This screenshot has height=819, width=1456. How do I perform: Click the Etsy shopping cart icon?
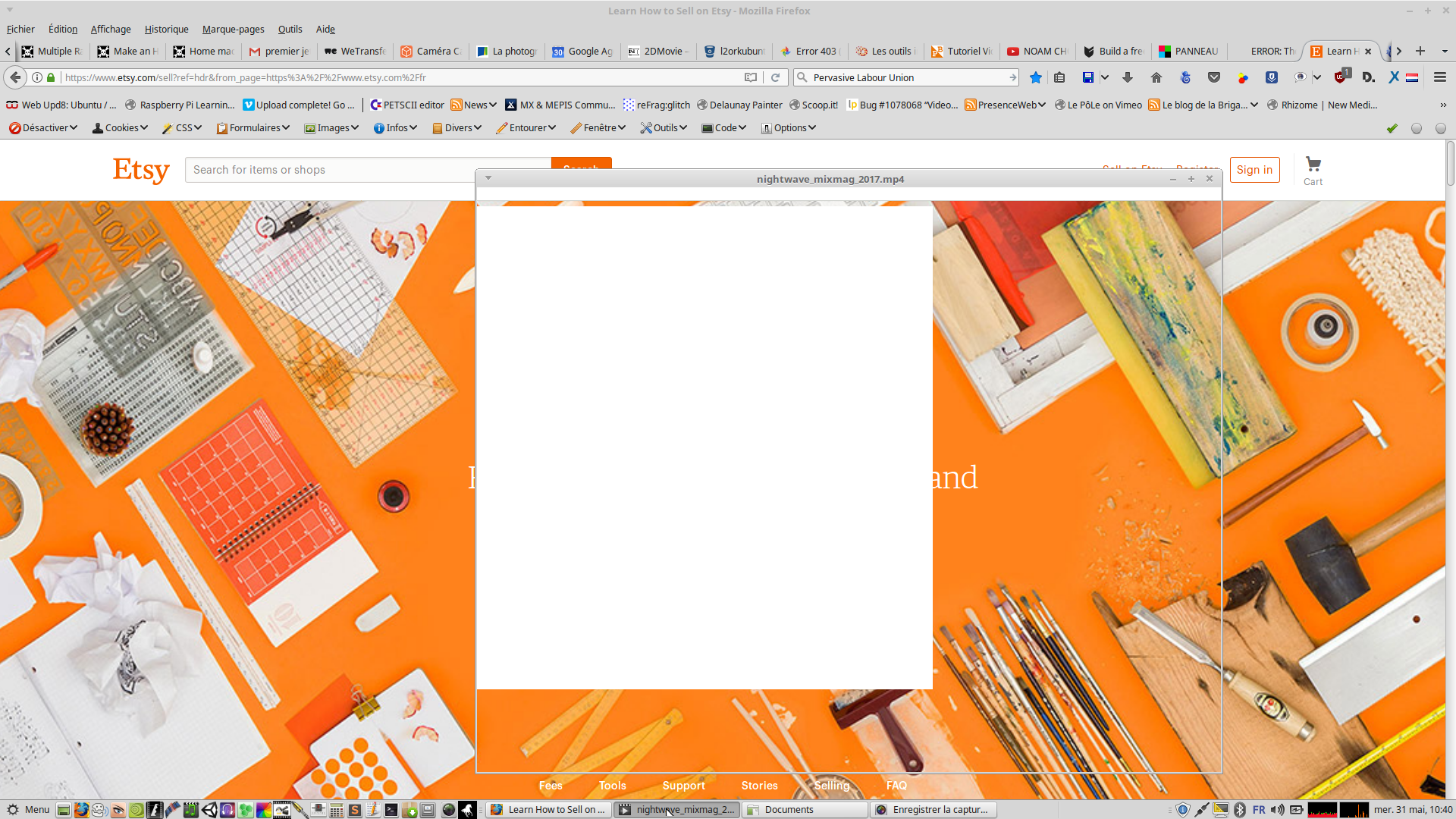point(1313,165)
